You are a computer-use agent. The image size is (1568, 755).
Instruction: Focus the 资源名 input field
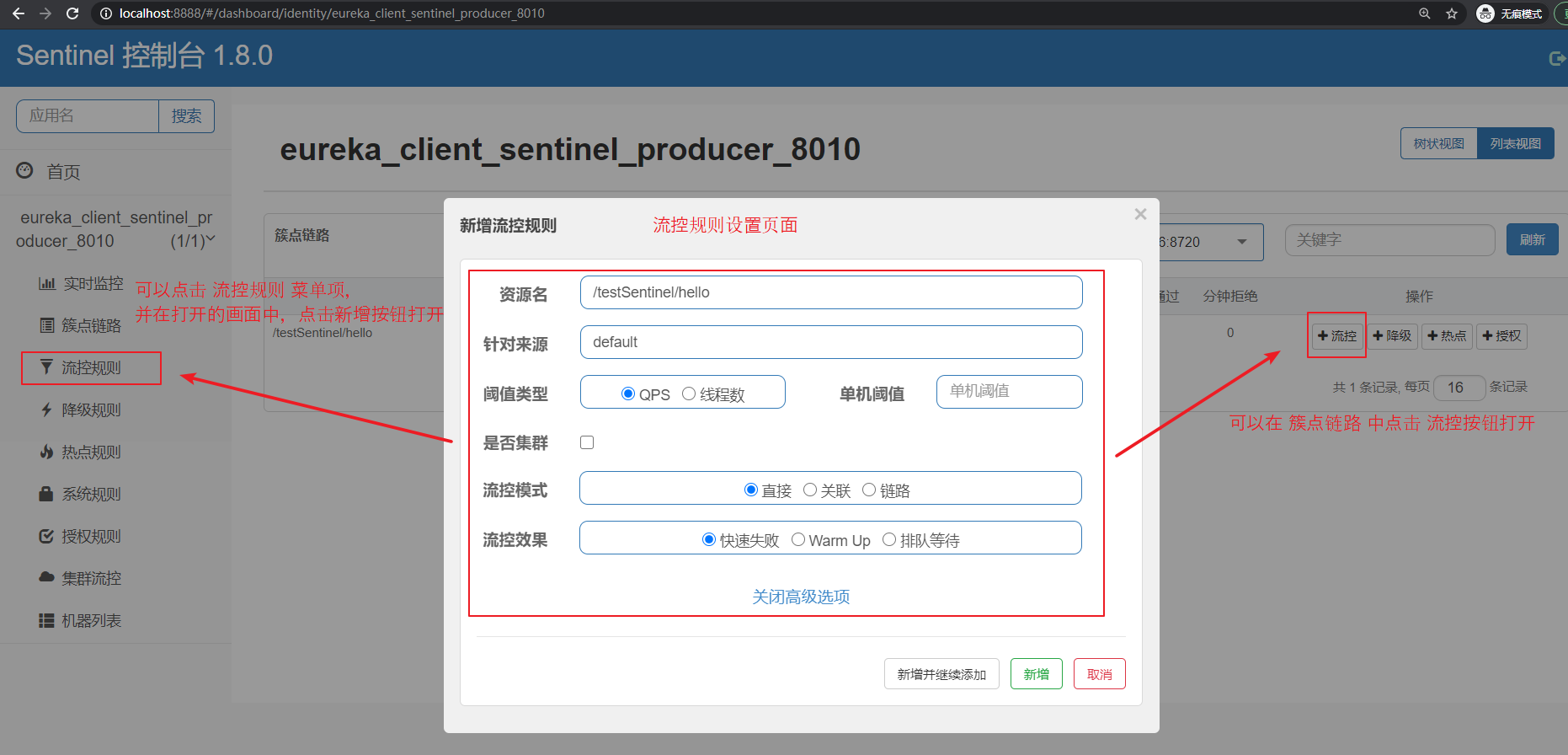(831, 292)
